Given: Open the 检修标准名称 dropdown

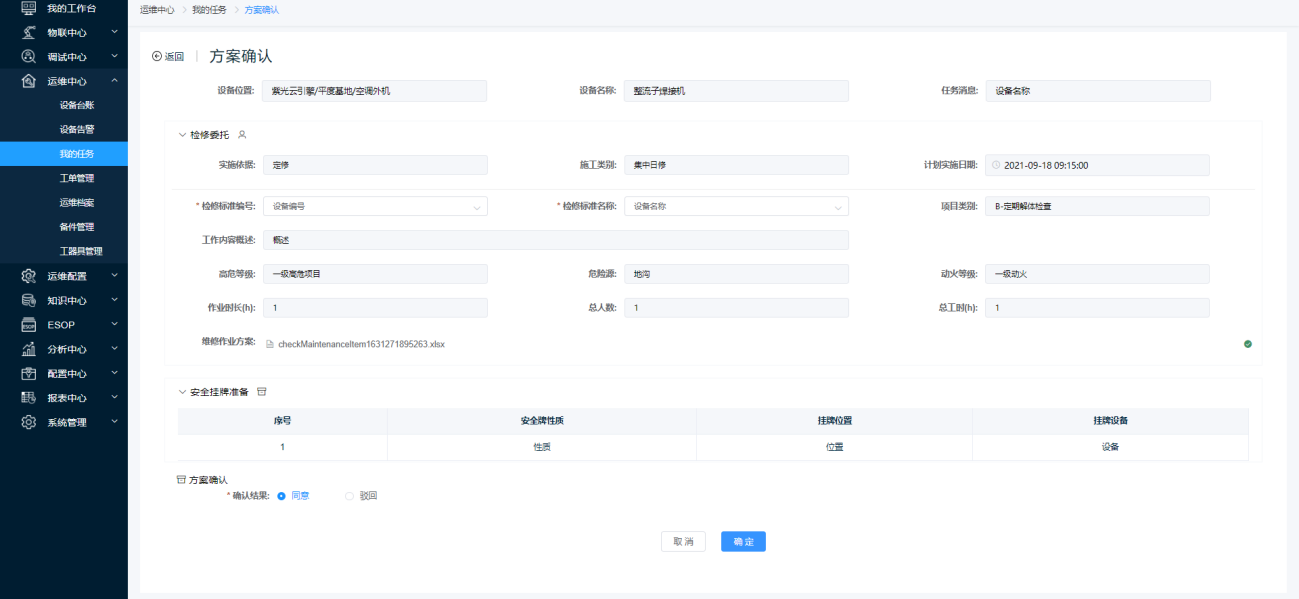Looking at the screenshot, I should (x=736, y=207).
